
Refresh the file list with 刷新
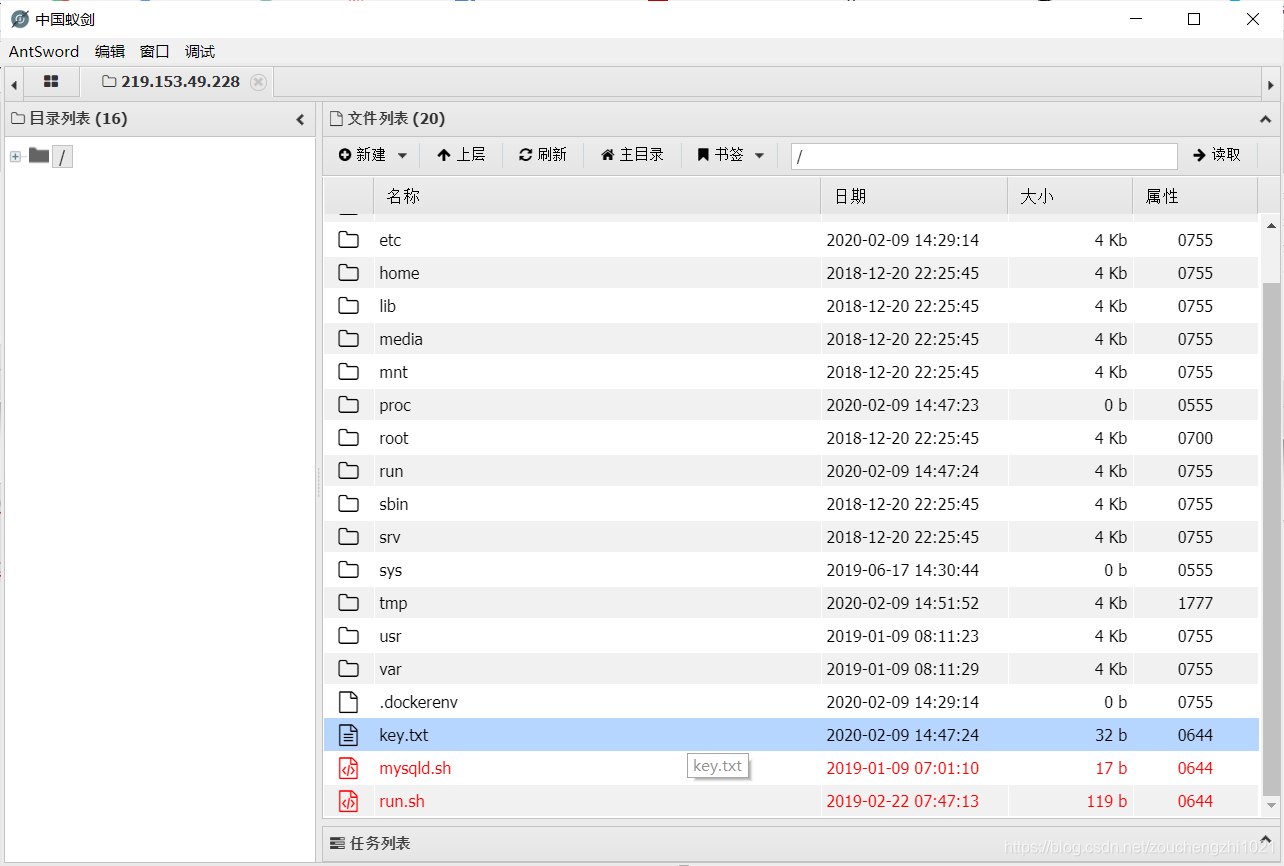(x=543, y=155)
